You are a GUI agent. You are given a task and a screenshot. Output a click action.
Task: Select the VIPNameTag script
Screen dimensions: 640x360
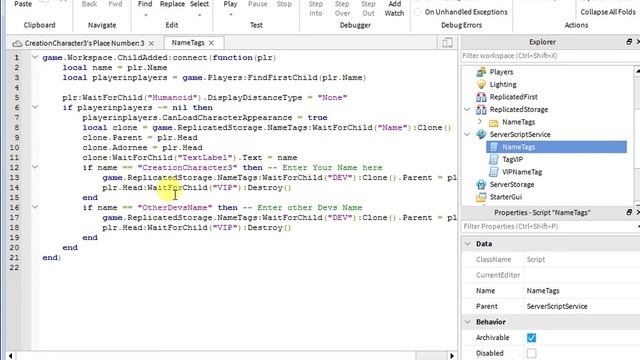click(x=522, y=172)
